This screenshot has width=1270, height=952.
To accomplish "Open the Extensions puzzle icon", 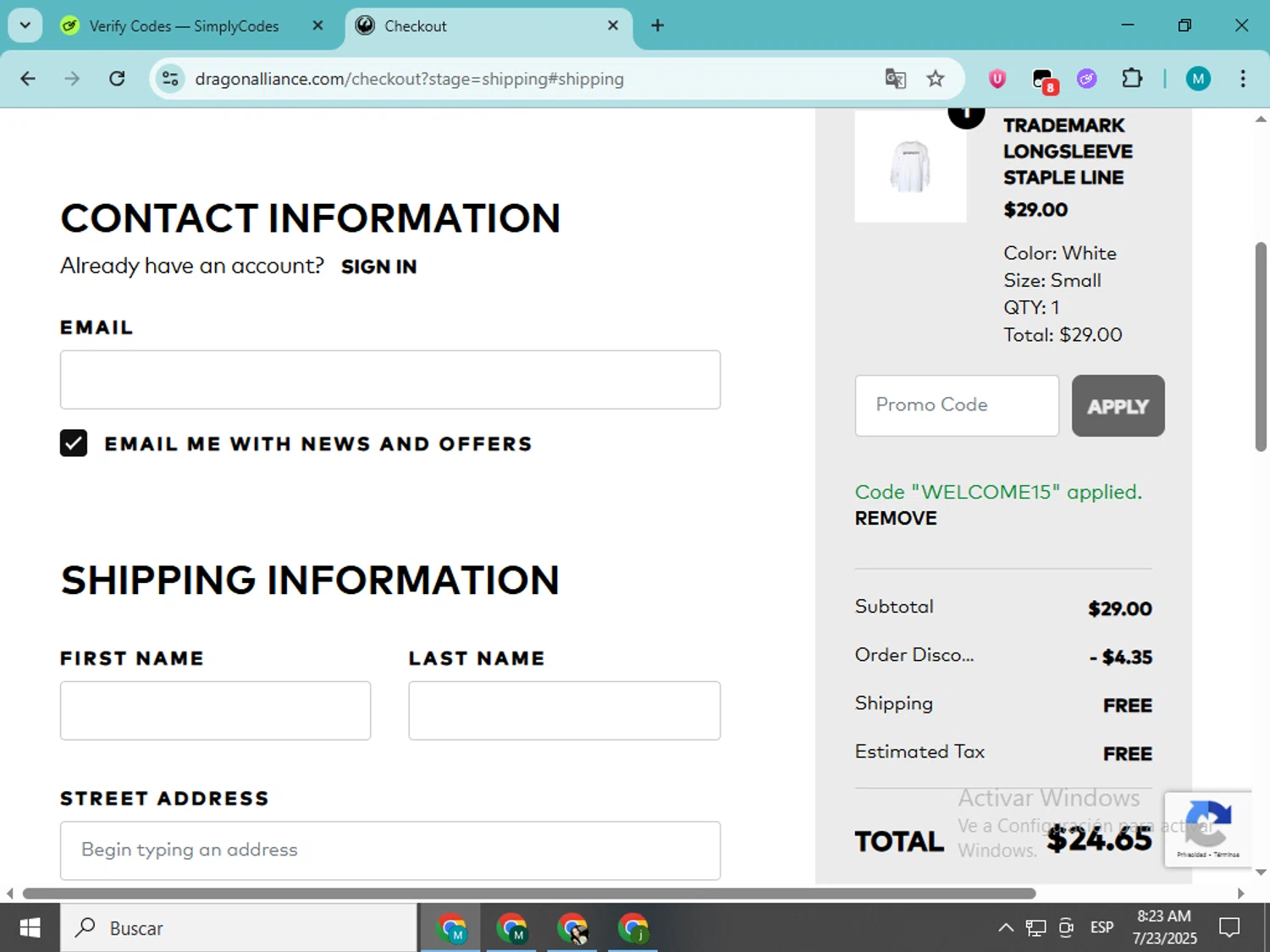I will pos(1132,79).
